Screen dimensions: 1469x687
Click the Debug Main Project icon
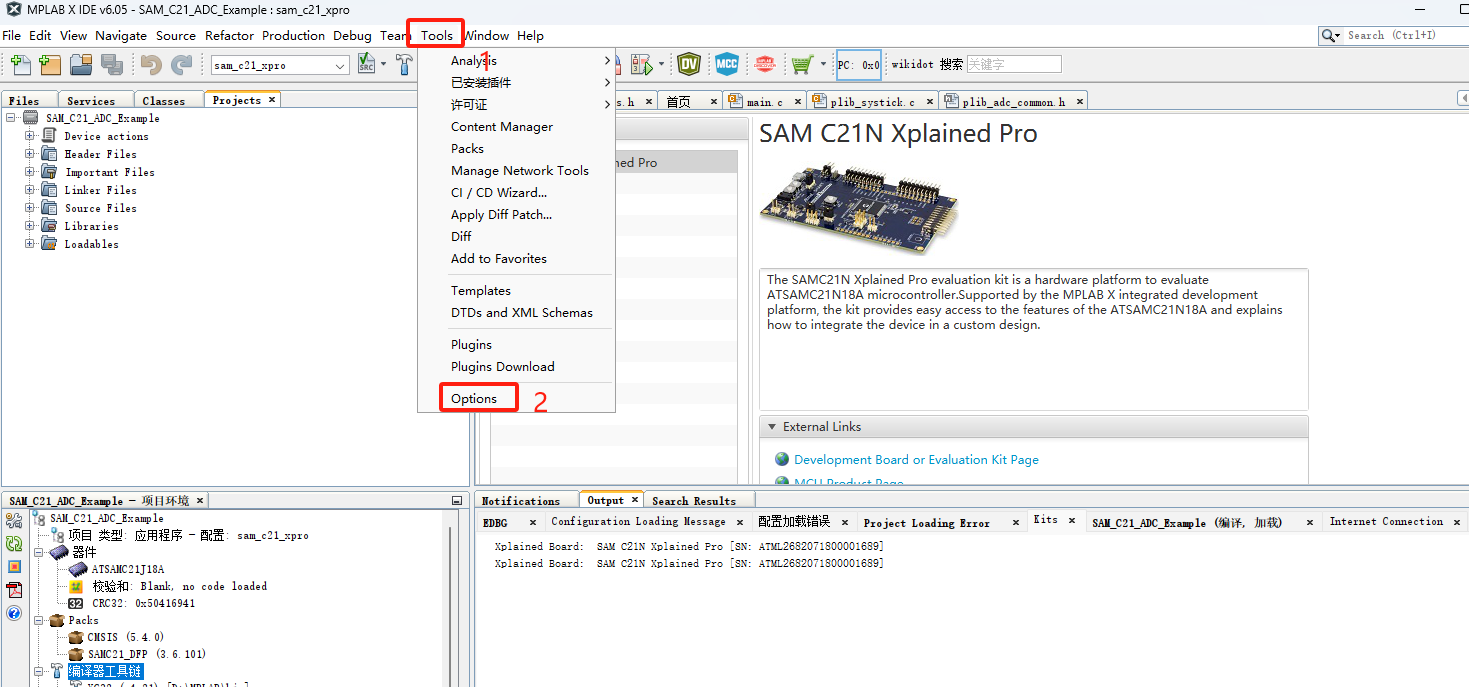click(640, 65)
